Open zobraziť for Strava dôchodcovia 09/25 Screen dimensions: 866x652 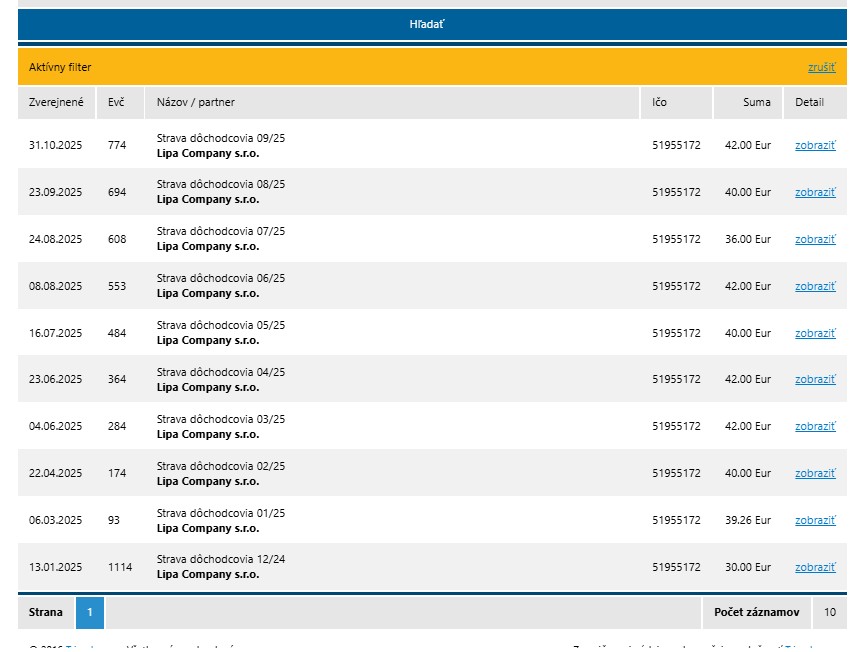coord(815,145)
